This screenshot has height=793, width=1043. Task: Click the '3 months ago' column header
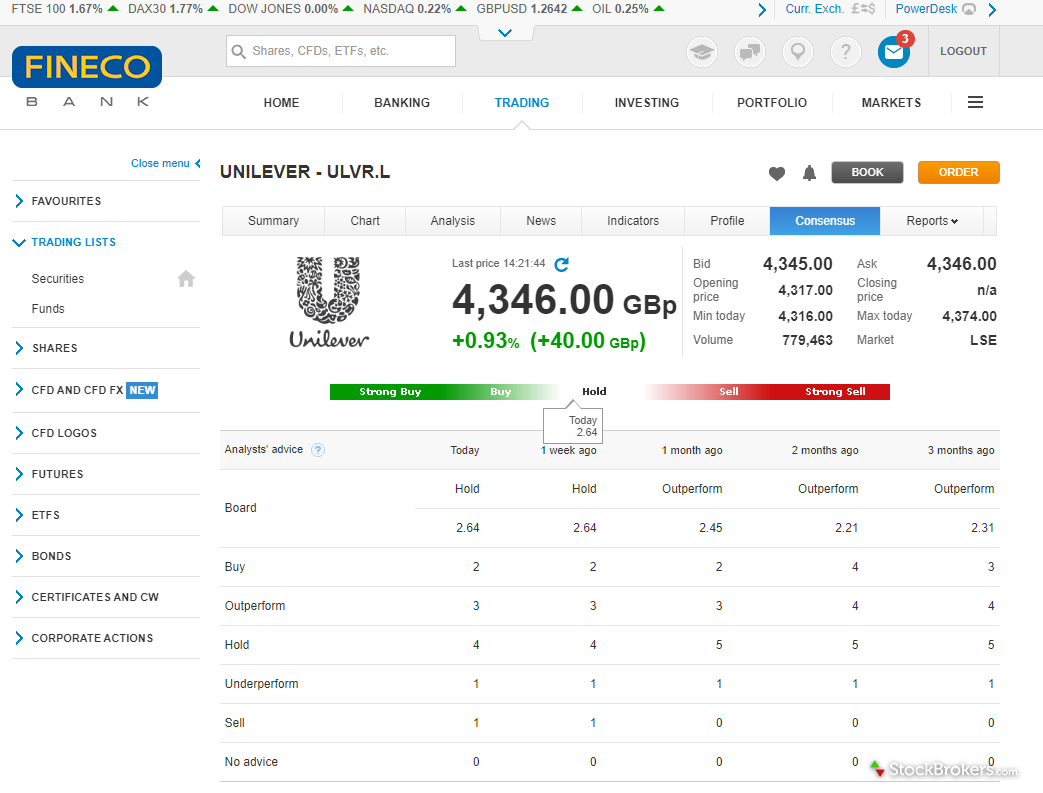961,450
